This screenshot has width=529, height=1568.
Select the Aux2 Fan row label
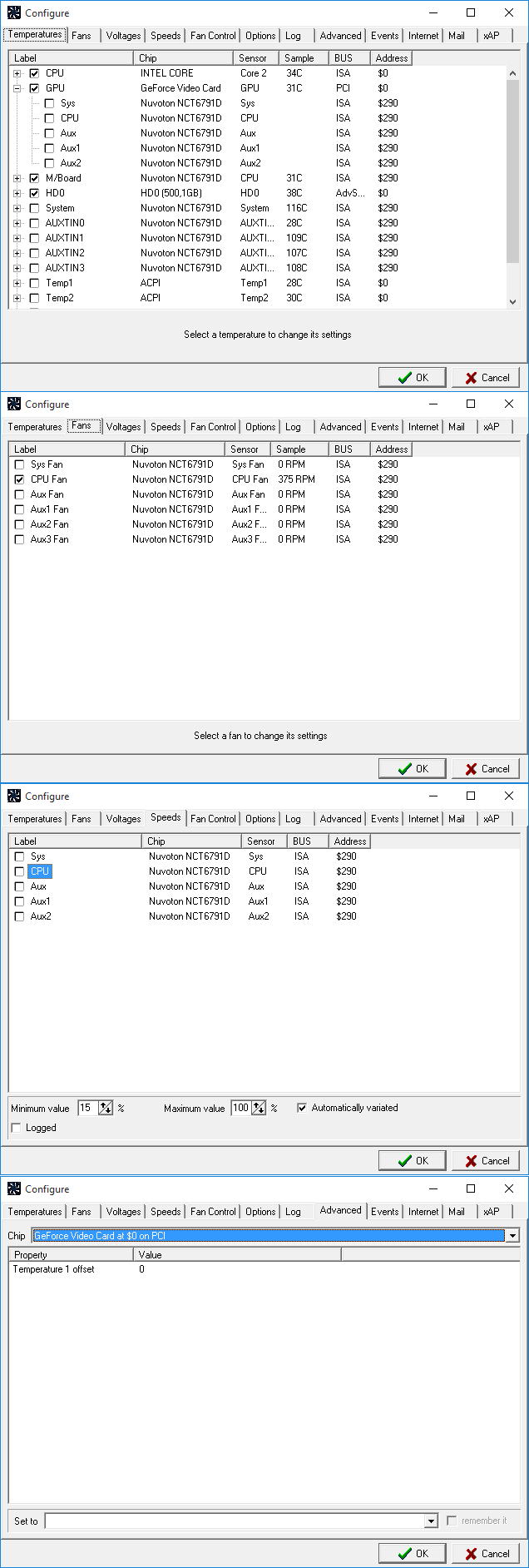click(x=50, y=524)
